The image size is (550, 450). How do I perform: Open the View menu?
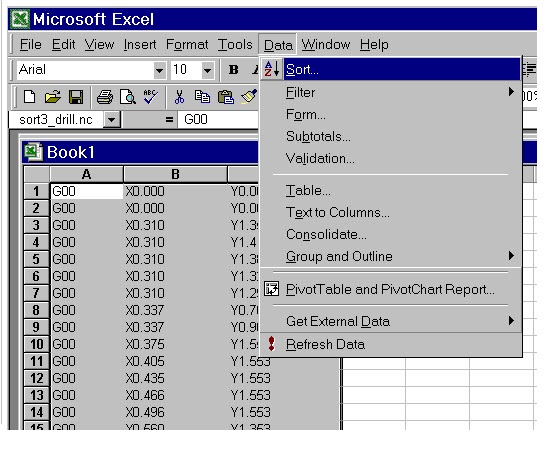click(x=100, y=45)
